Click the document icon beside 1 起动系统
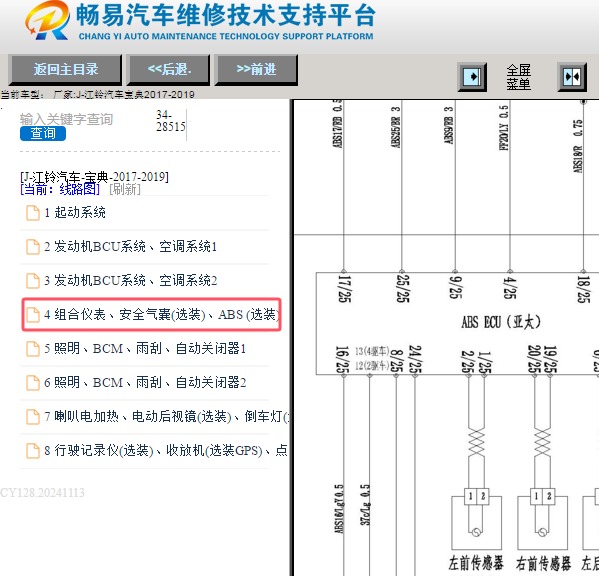 33,213
